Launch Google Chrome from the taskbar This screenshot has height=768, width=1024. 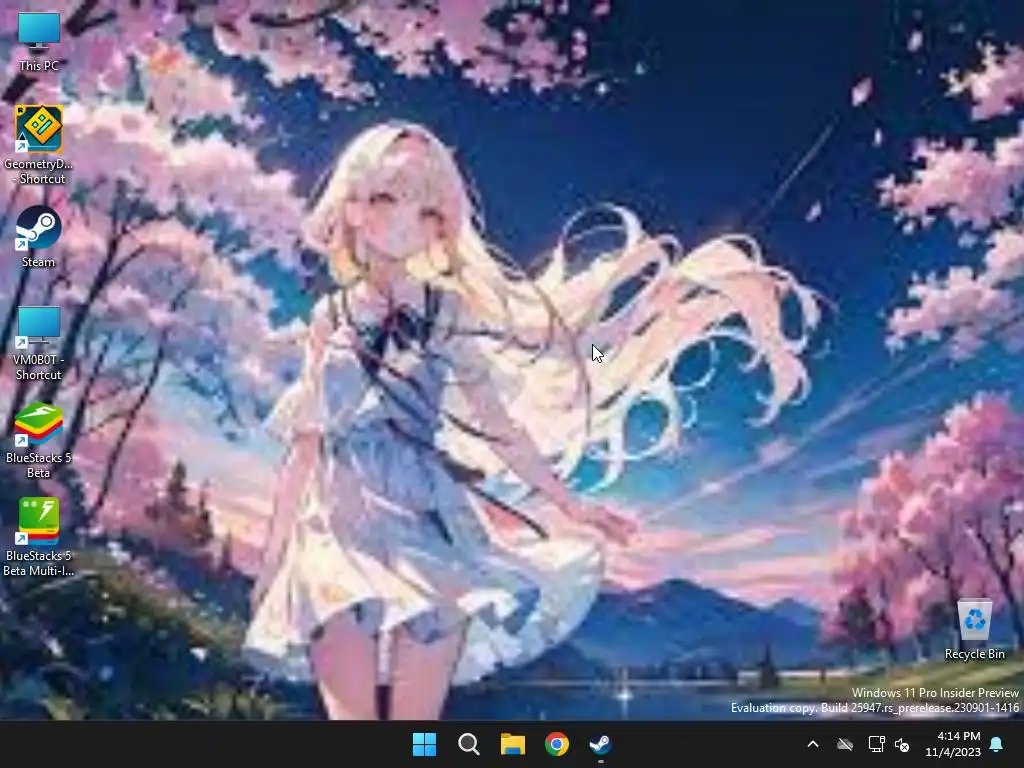557,744
